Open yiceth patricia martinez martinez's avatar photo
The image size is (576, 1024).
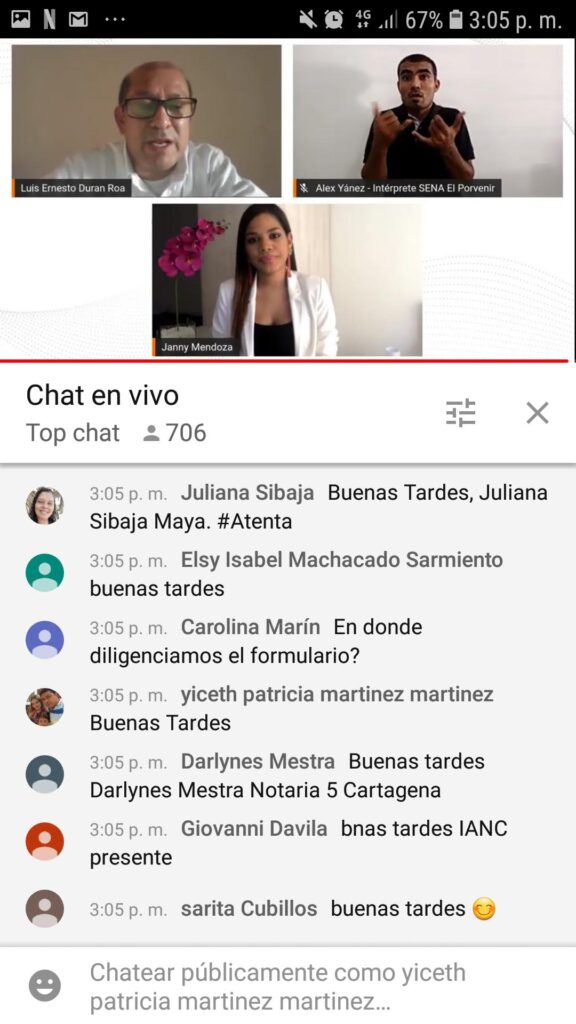[x=44, y=707]
